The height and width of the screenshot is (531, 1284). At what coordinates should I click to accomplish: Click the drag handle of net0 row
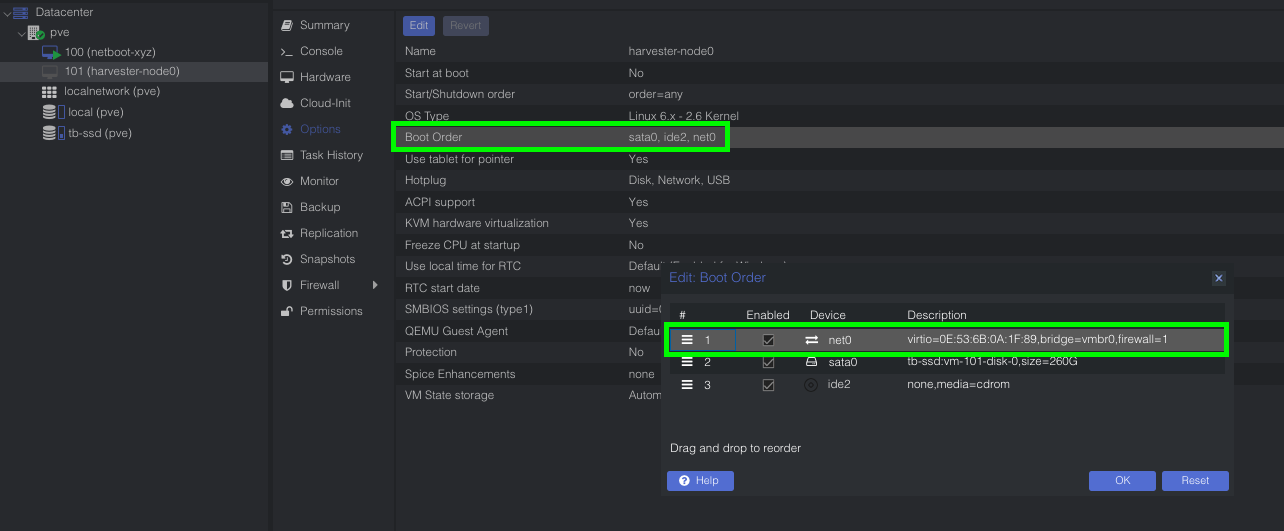(x=687, y=340)
